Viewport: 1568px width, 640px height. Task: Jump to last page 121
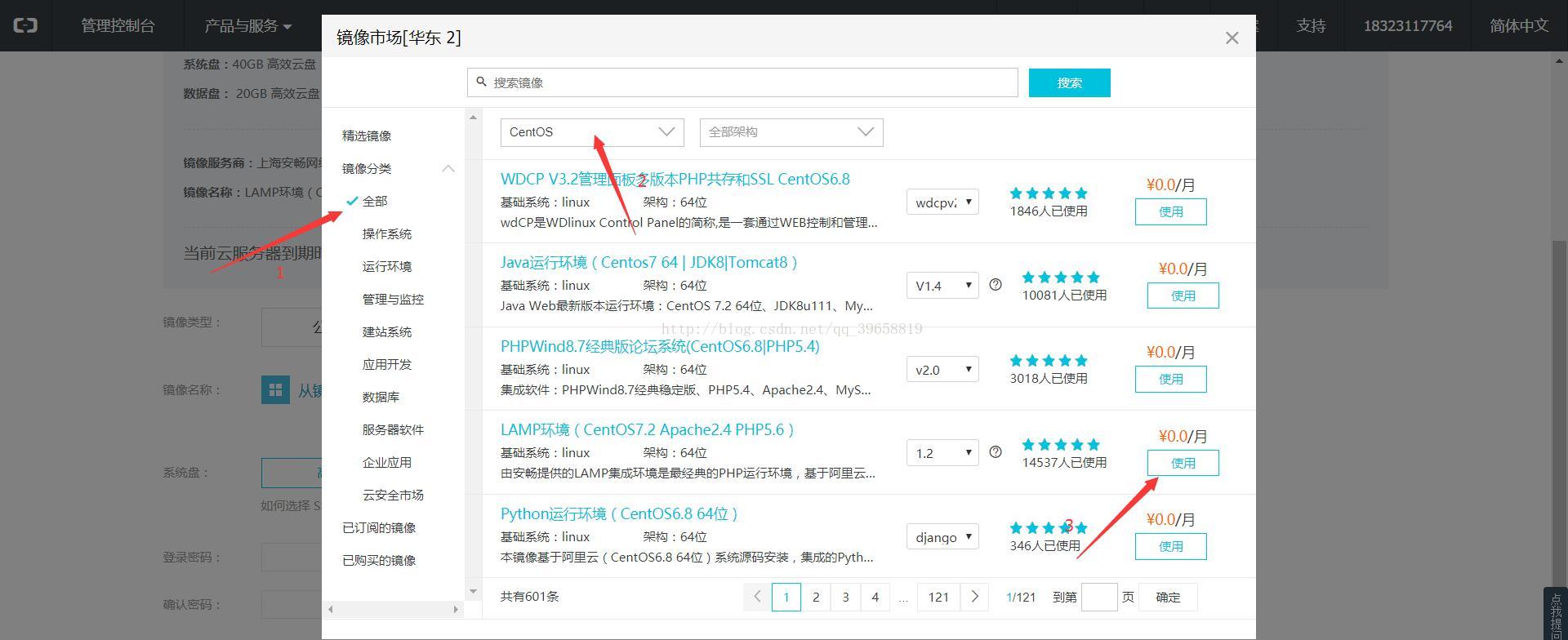tap(938, 597)
